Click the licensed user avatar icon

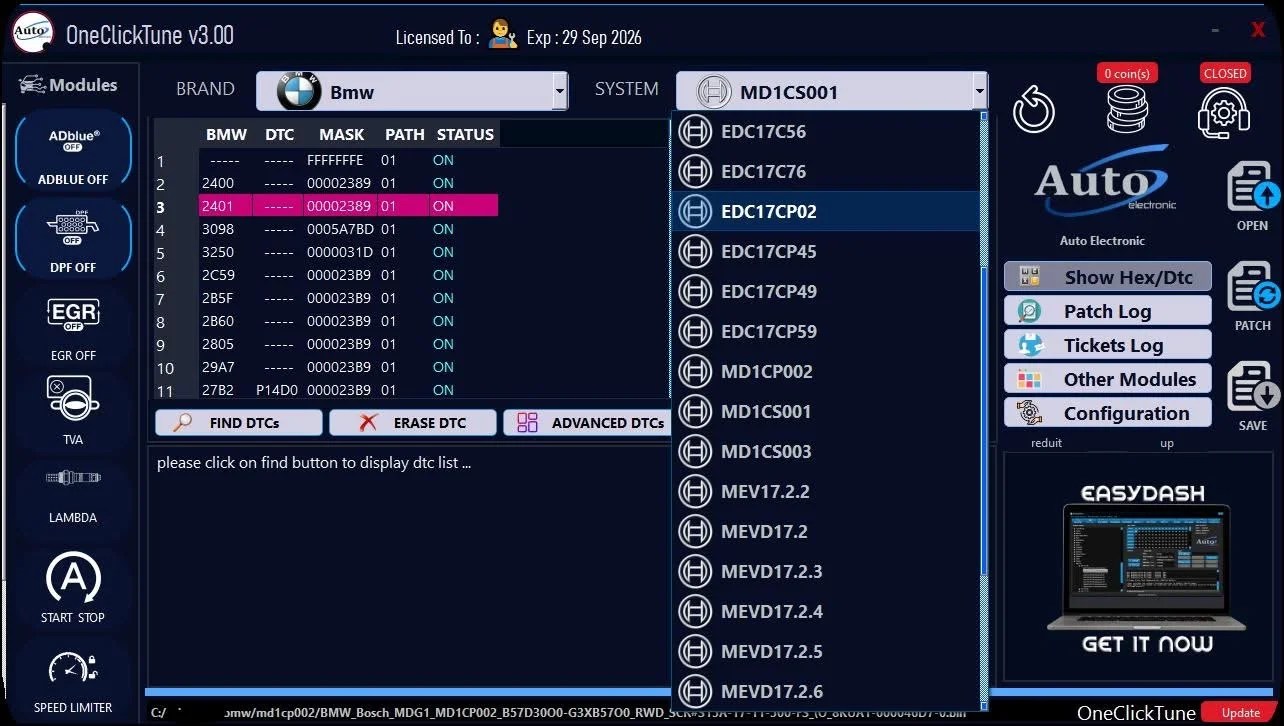(x=503, y=36)
